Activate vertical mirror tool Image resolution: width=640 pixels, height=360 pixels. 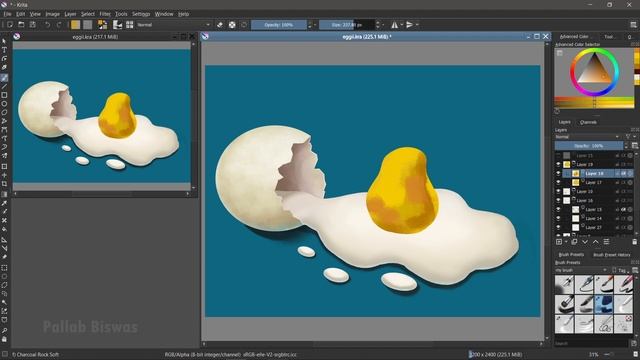click(410, 25)
